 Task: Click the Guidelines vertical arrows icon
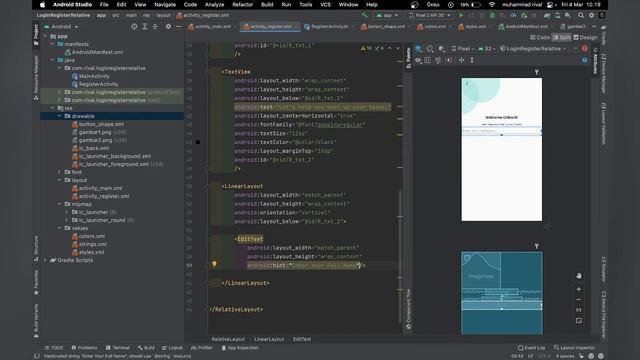472,60
